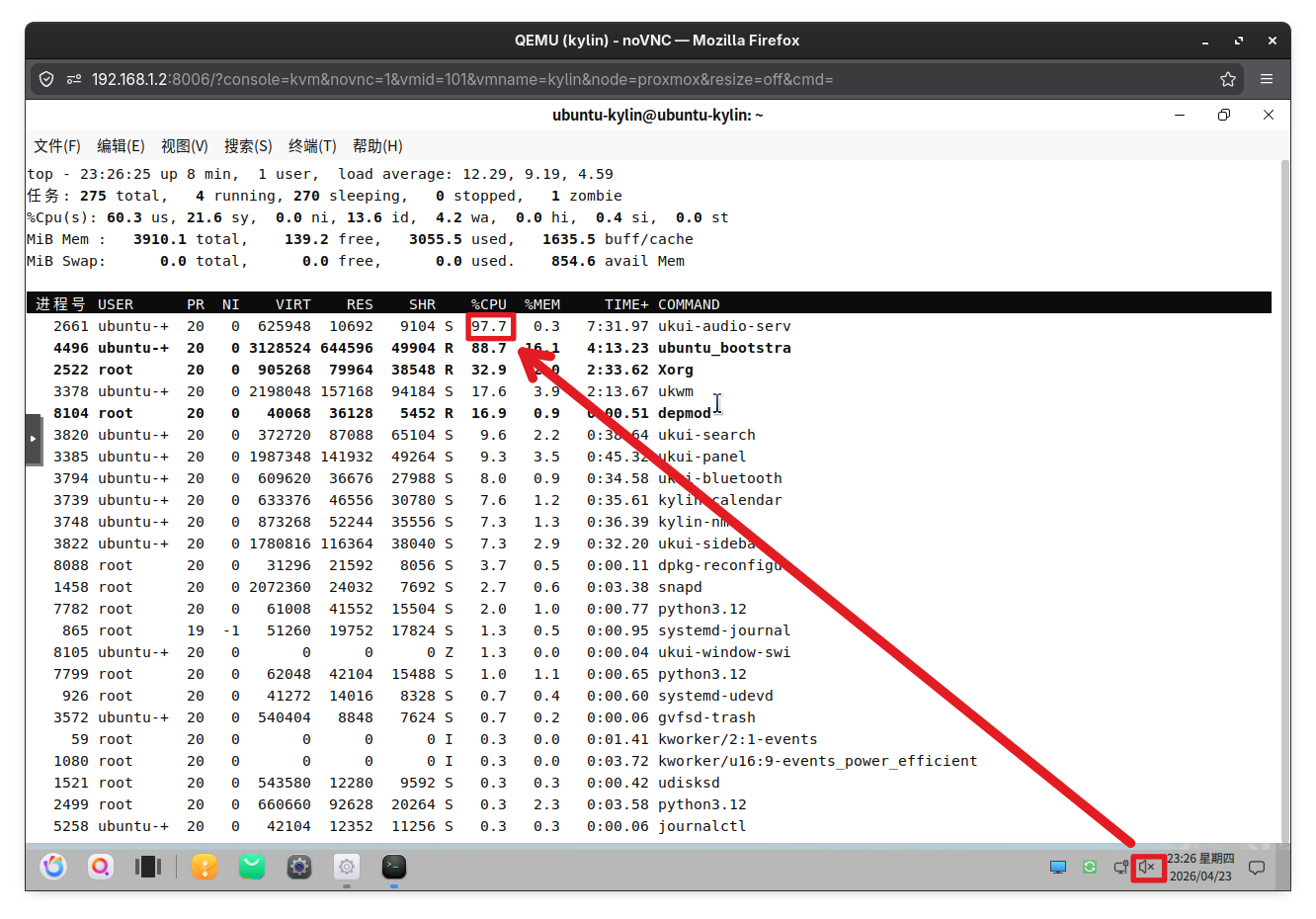Screen dimensions: 1316x919
Task: Open the green software store taskbar icon
Action: pyautogui.click(x=252, y=867)
